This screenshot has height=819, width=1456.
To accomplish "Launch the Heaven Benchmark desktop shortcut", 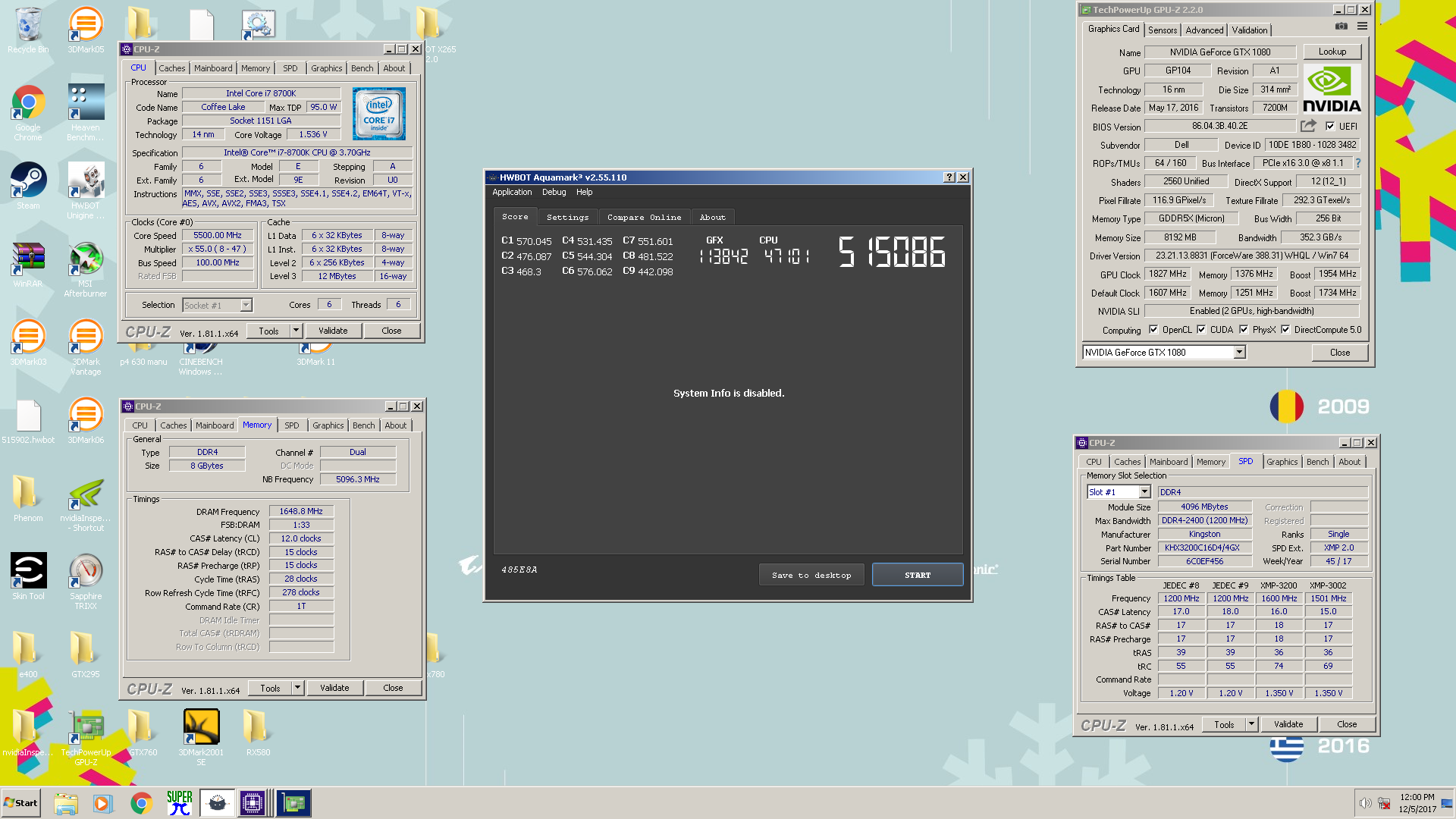I will tap(86, 112).
